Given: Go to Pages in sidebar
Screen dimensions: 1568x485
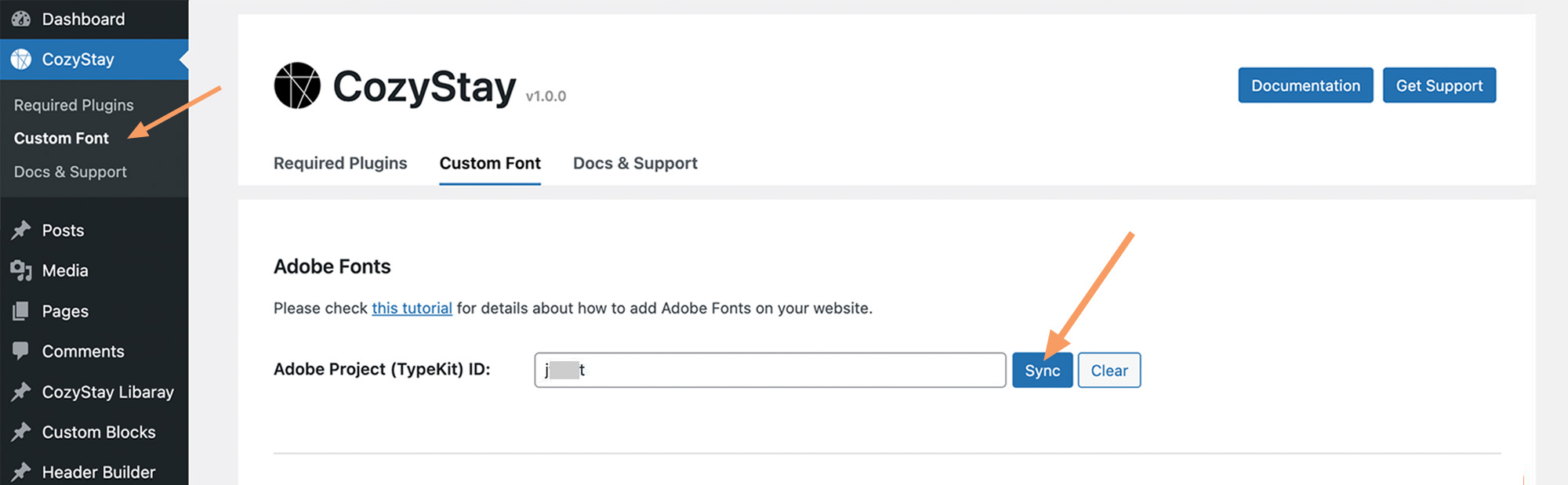Looking at the screenshot, I should point(94,311).
